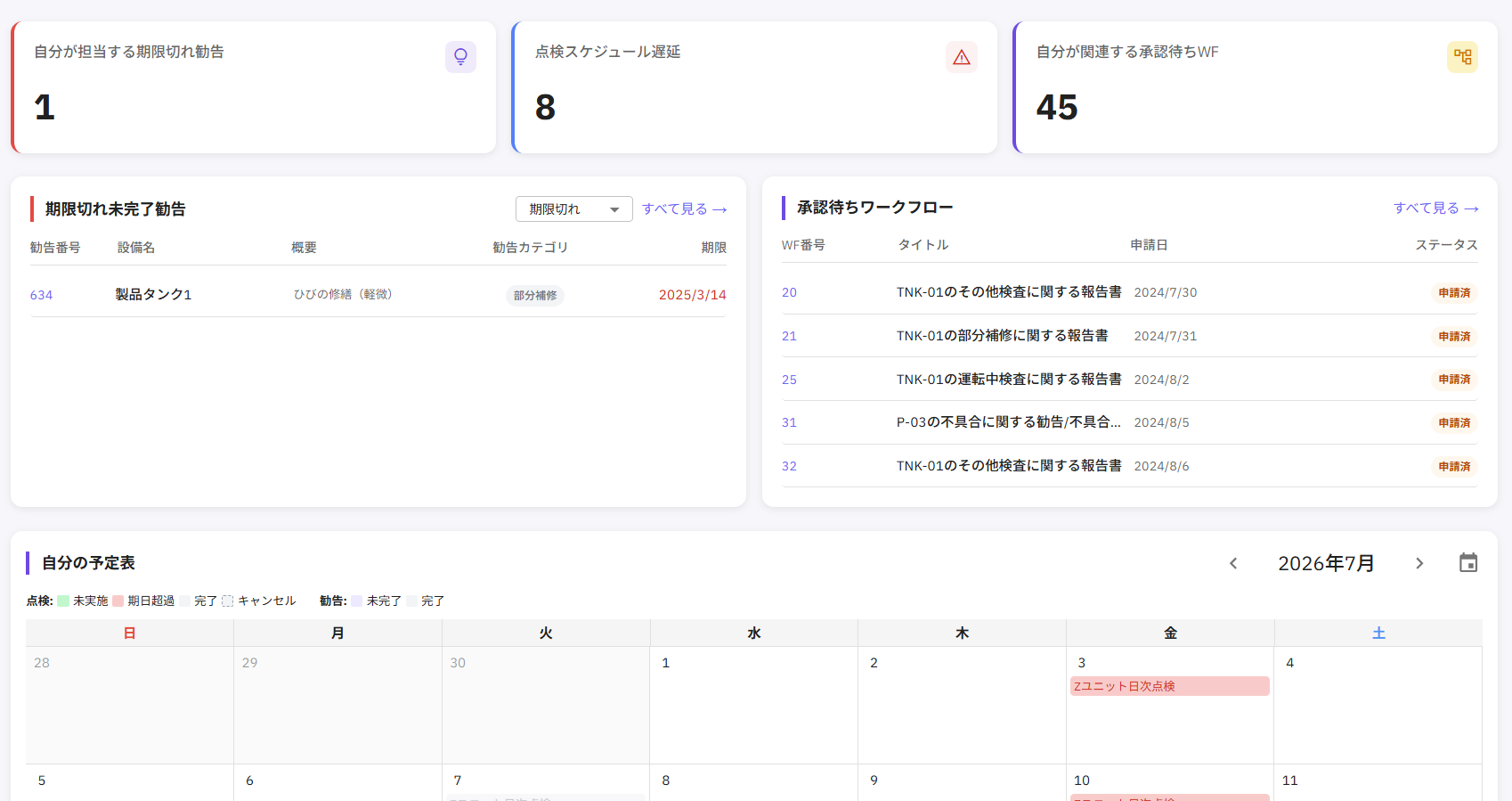Open workflow number 21
Viewport: 1512px width, 801px height.
(x=789, y=336)
